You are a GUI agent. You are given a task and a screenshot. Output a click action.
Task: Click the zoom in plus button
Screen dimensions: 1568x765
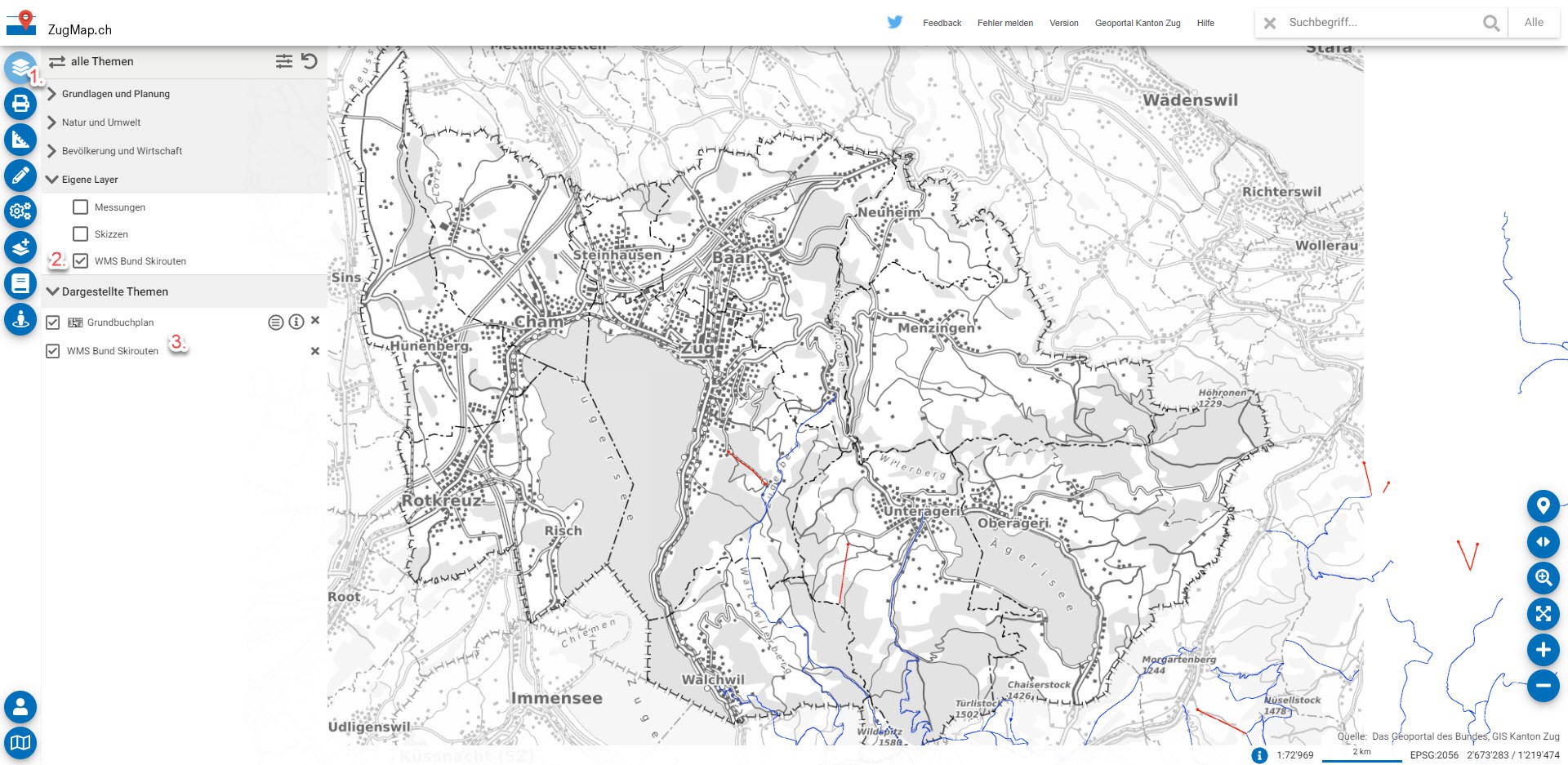click(1543, 650)
